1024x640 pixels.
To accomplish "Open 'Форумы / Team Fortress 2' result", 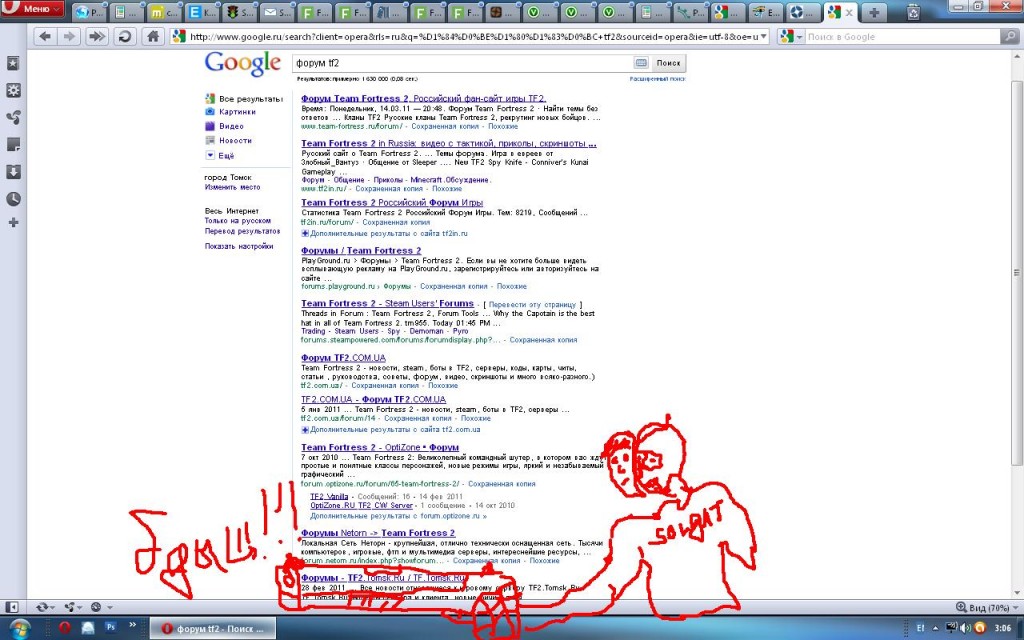I will coord(361,250).
